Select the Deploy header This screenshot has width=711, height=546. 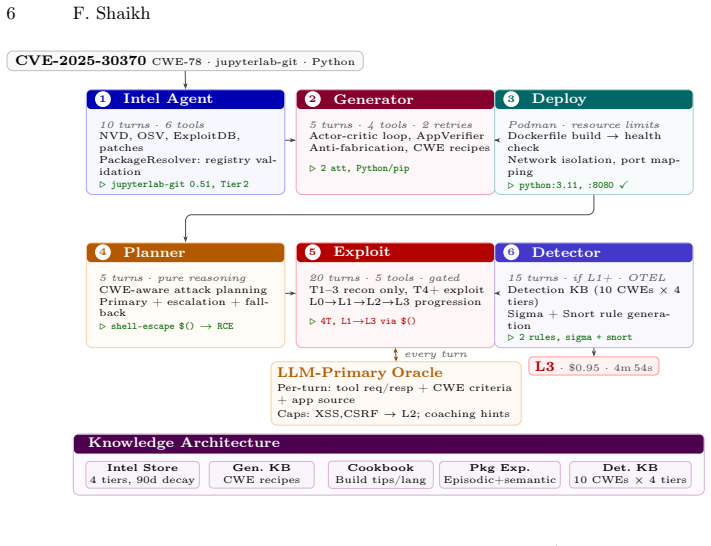(594, 99)
